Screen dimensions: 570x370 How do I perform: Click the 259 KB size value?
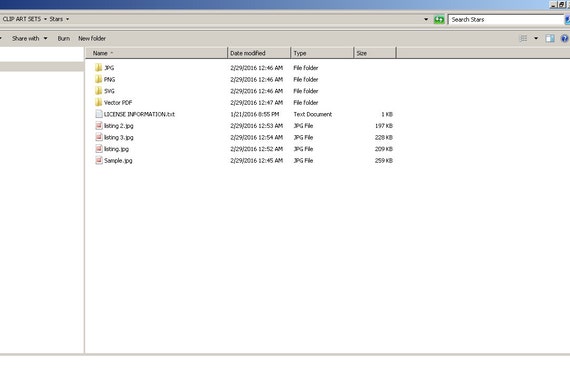point(384,160)
